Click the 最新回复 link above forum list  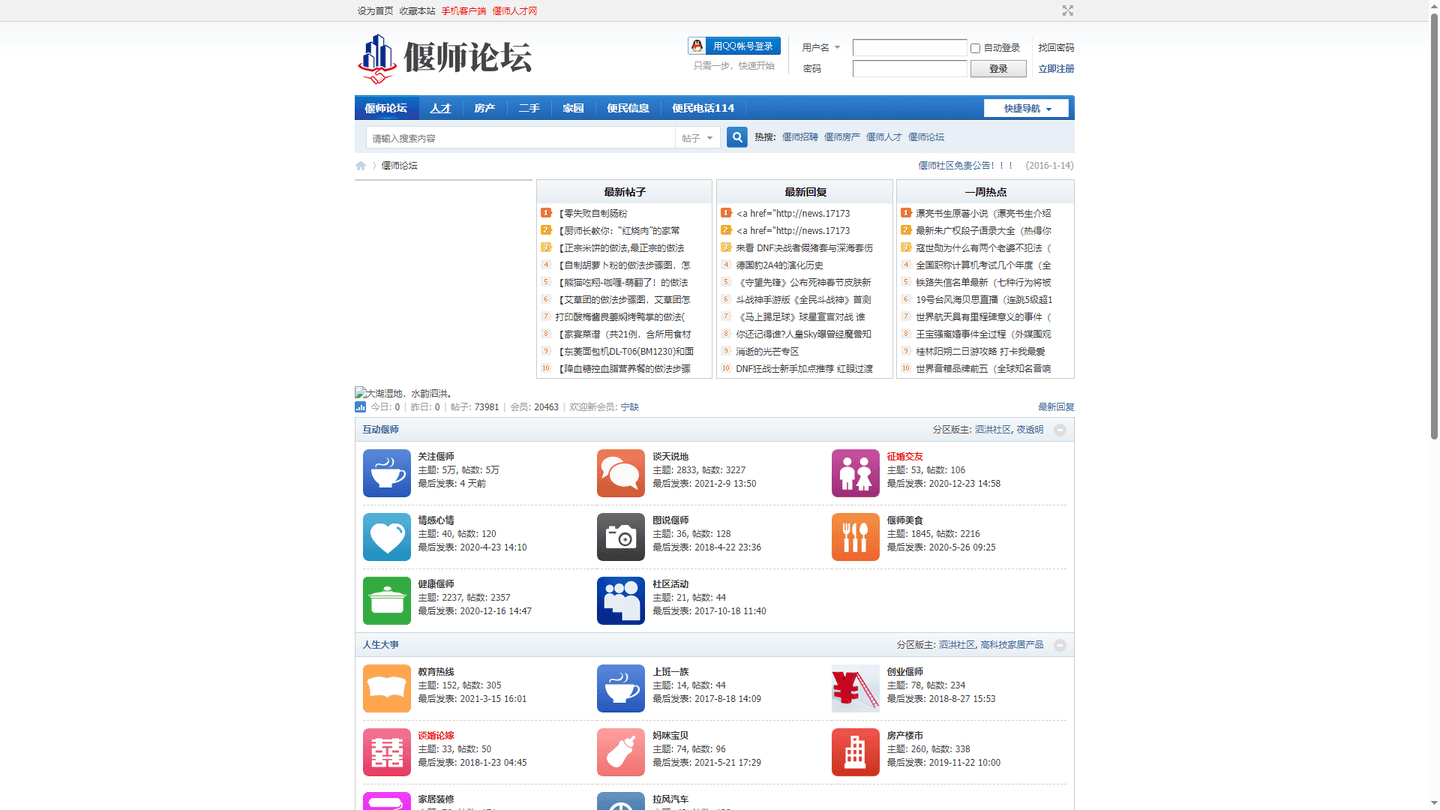click(1056, 408)
